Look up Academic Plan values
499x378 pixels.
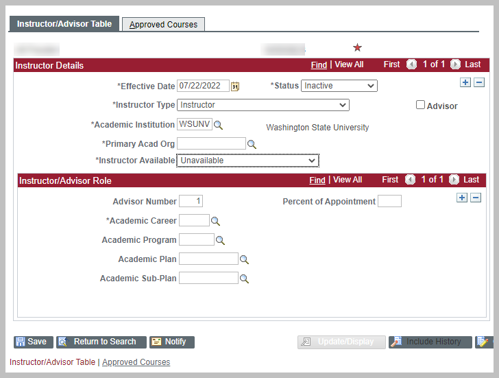(x=244, y=259)
